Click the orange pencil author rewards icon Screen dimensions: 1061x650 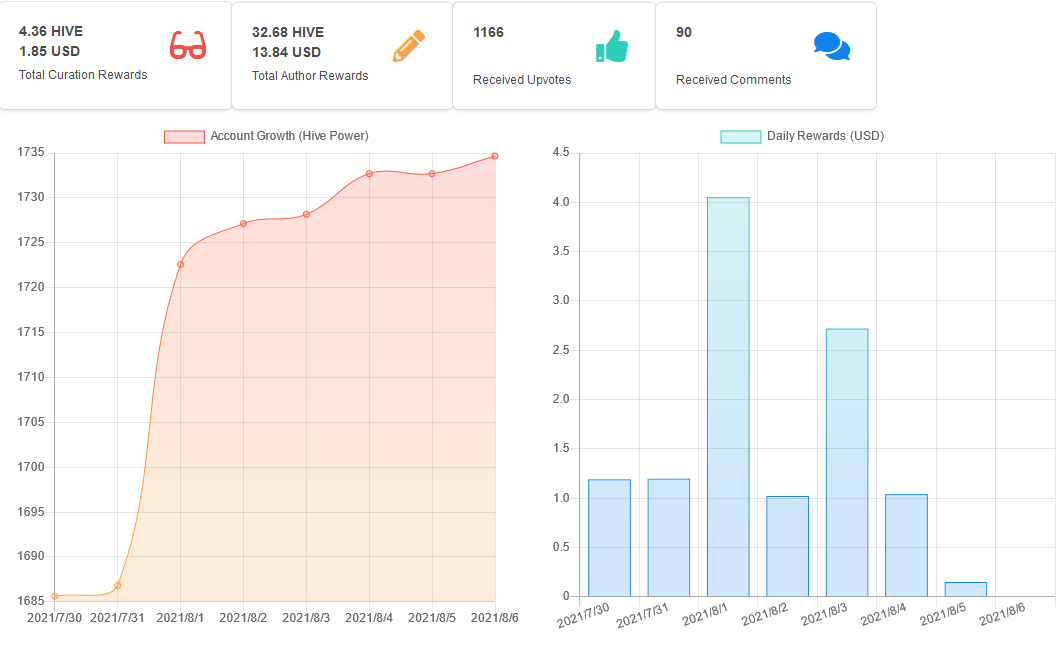pyautogui.click(x=409, y=46)
